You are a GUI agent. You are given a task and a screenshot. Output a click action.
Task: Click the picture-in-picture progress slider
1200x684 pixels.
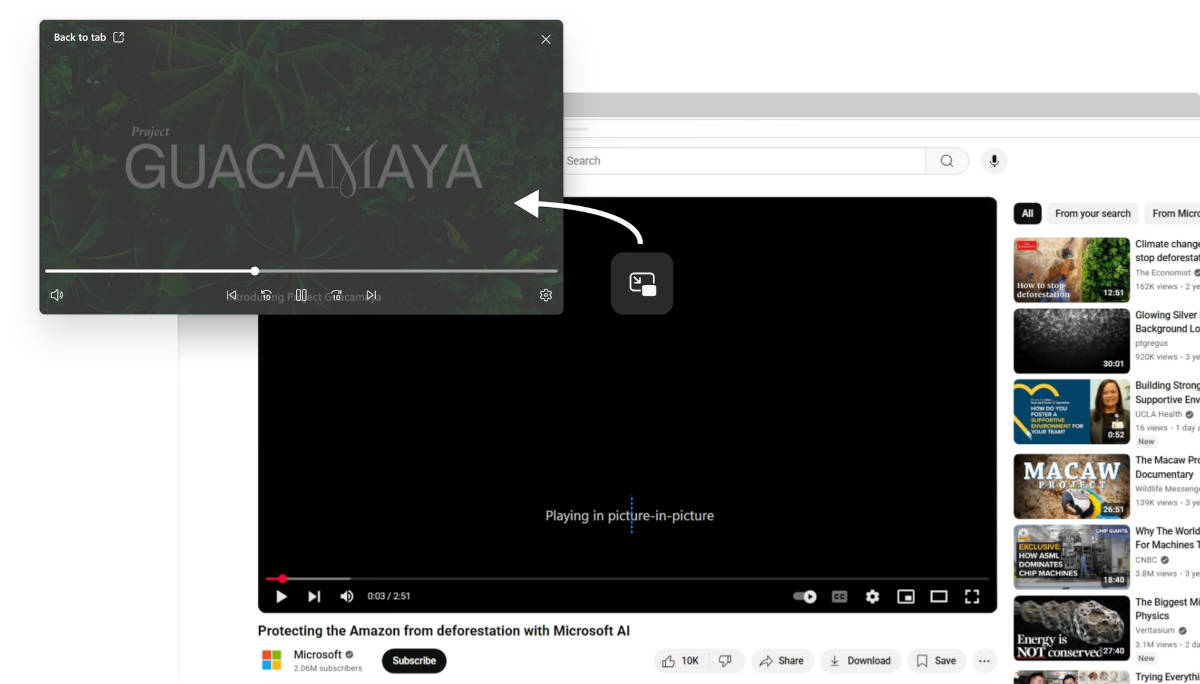pos(301,271)
